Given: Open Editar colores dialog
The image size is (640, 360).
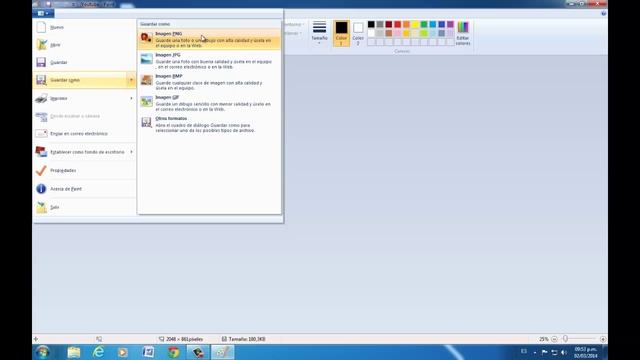Looking at the screenshot, I should (x=463, y=33).
